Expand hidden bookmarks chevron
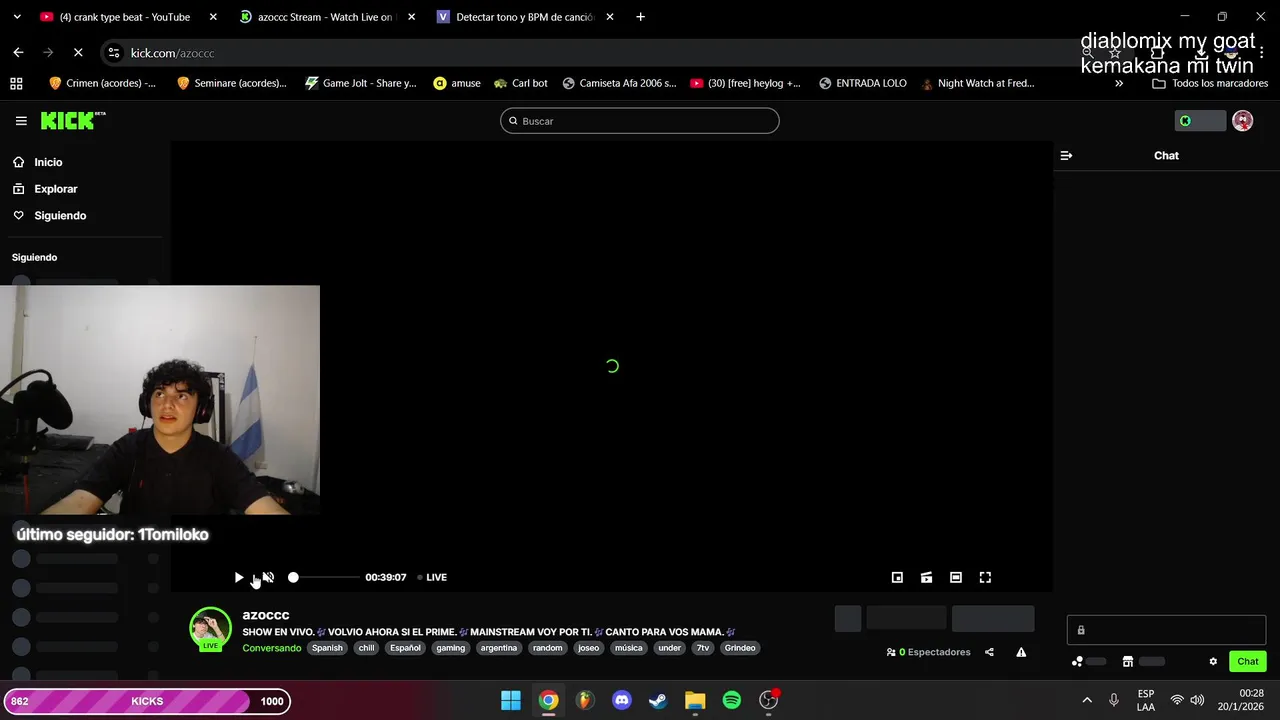Screen dimensions: 1280x720 1119,83
